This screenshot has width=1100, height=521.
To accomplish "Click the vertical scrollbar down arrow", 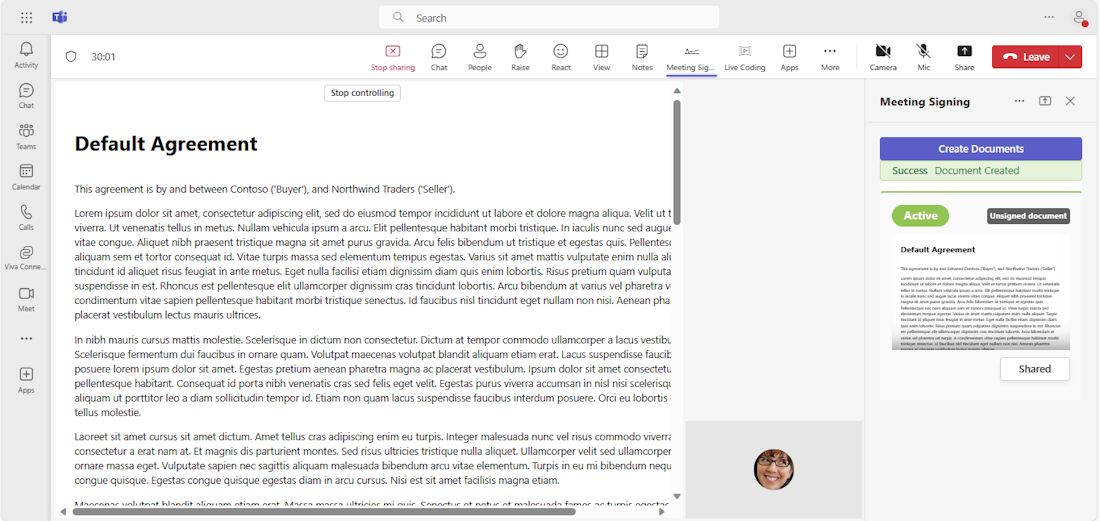I will [677, 496].
